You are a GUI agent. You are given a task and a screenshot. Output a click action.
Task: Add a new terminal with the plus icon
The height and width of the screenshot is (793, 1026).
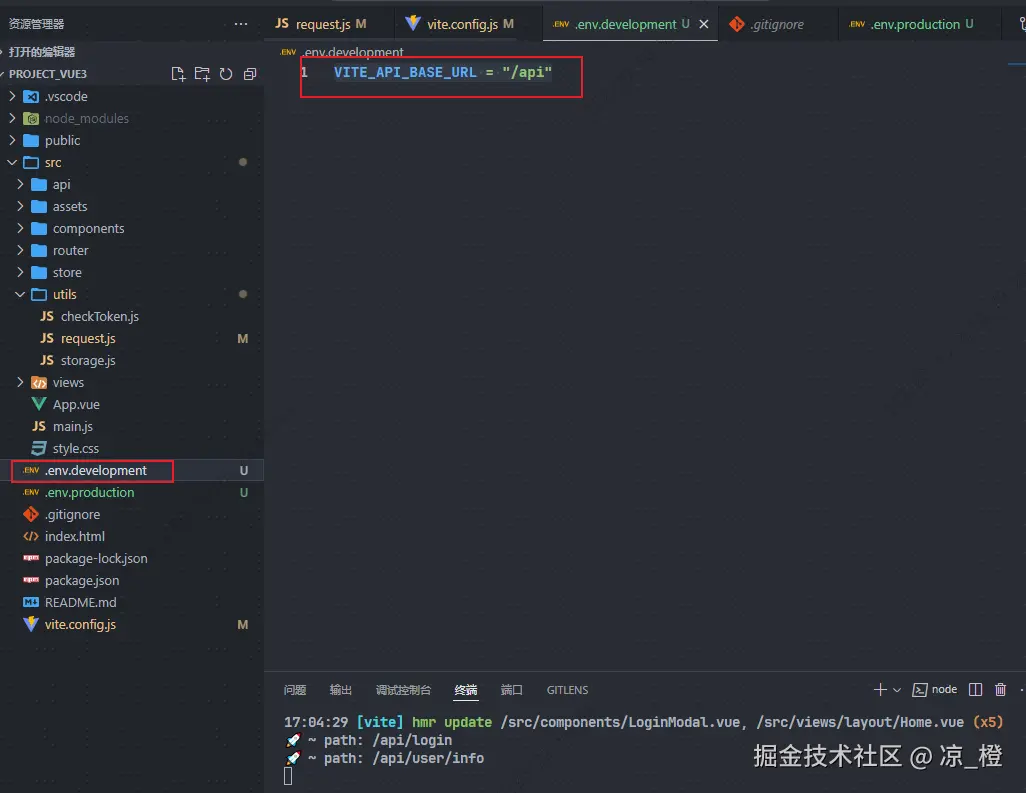point(880,690)
